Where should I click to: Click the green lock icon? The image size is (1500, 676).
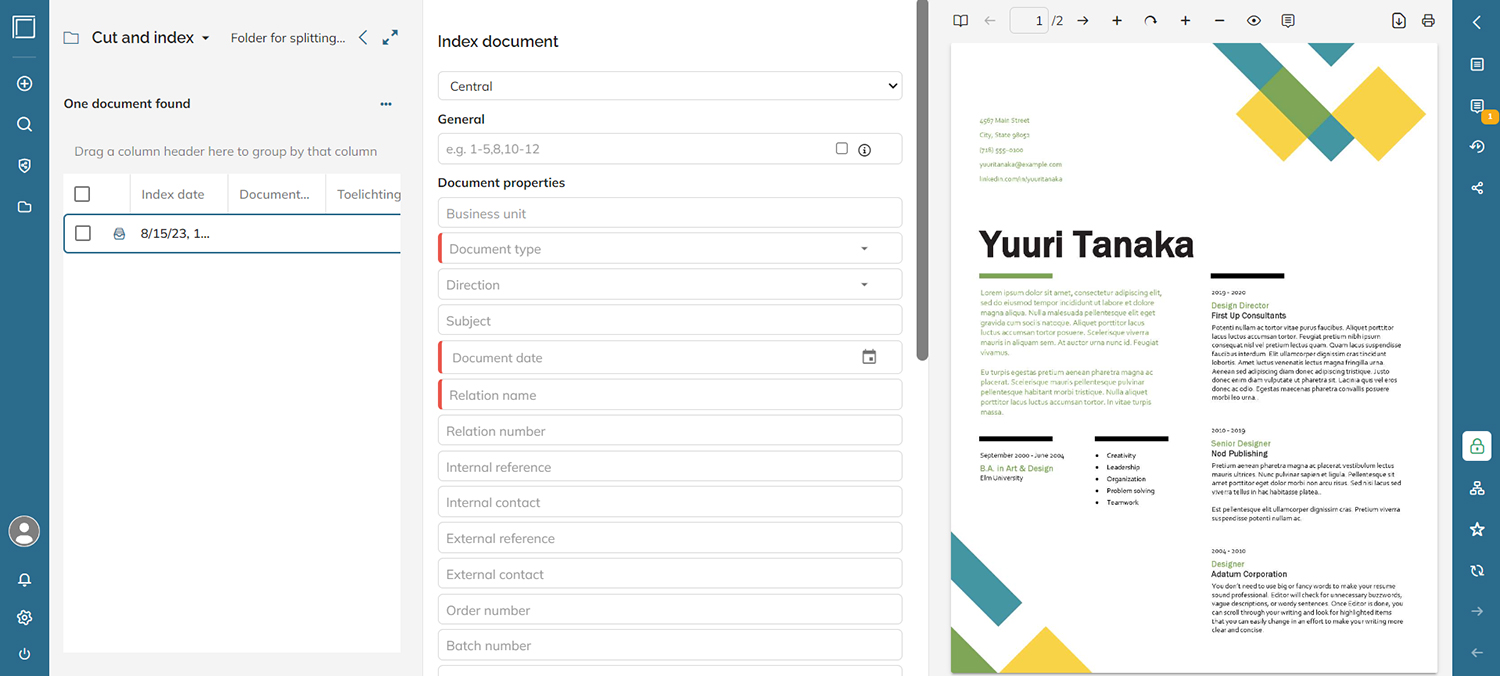point(1477,446)
